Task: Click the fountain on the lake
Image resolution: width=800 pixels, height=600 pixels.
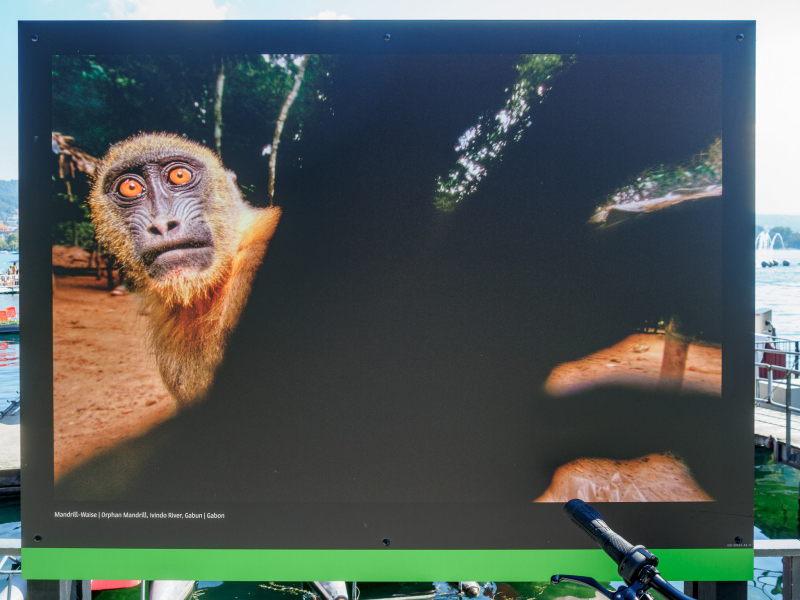Action: pos(769,243)
